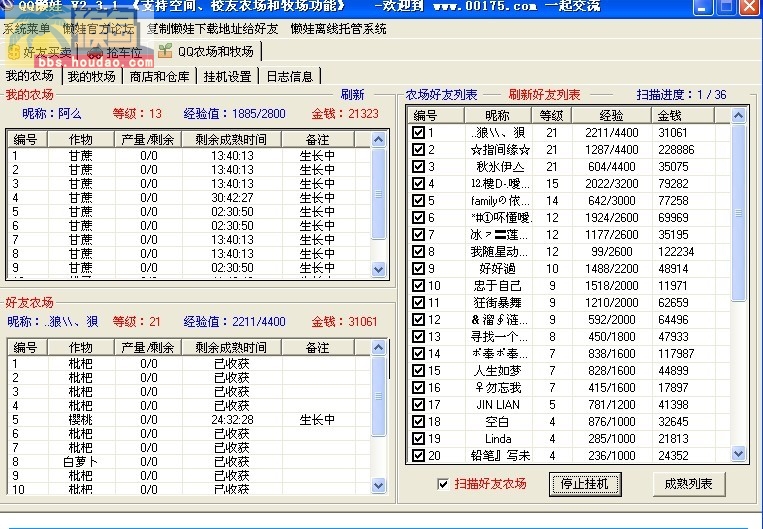Select my farm row 4 with 30:42:27
The height and width of the screenshot is (529, 763).
click(x=189, y=198)
